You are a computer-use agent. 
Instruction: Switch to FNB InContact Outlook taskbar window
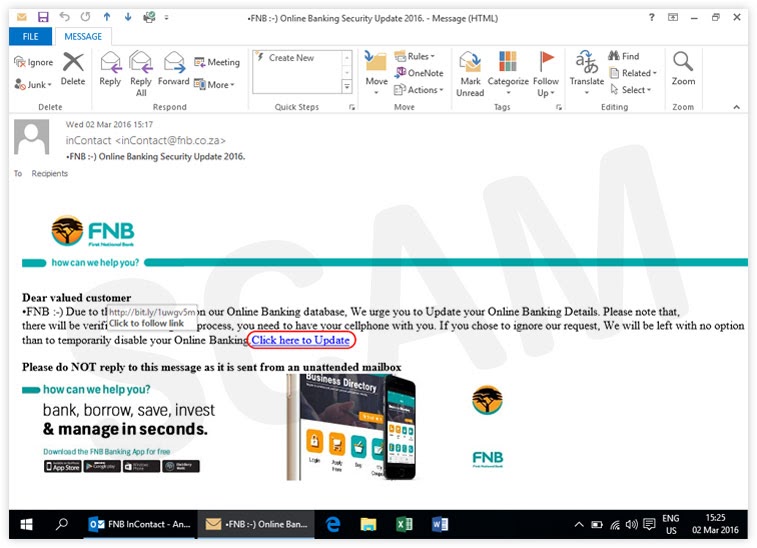pos(140,524)
